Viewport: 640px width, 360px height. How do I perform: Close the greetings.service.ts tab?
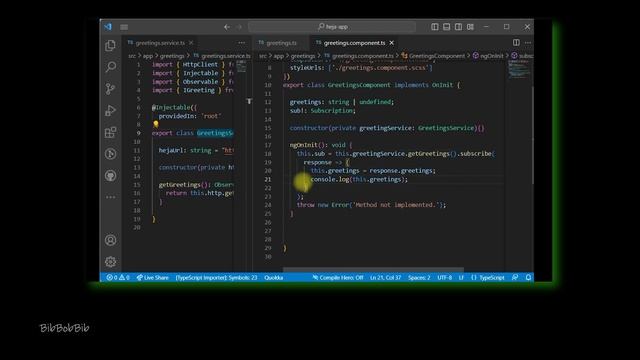point(191,43)
